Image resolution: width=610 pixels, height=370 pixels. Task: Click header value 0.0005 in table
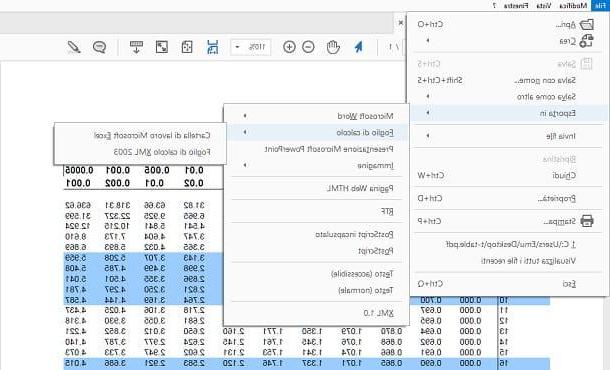pos(79,170)
